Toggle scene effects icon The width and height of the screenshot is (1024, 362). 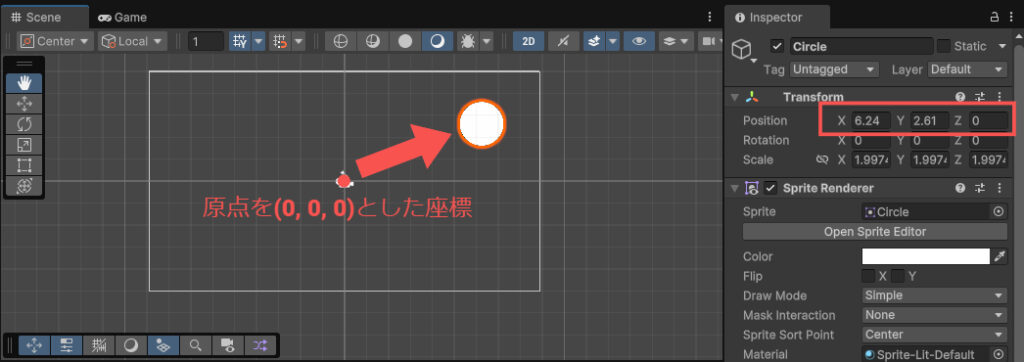[594, 41]
